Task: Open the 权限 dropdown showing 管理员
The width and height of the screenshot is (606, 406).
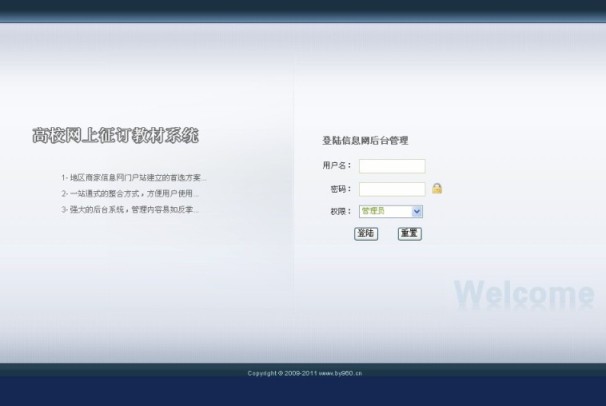Action: [385, 212]
